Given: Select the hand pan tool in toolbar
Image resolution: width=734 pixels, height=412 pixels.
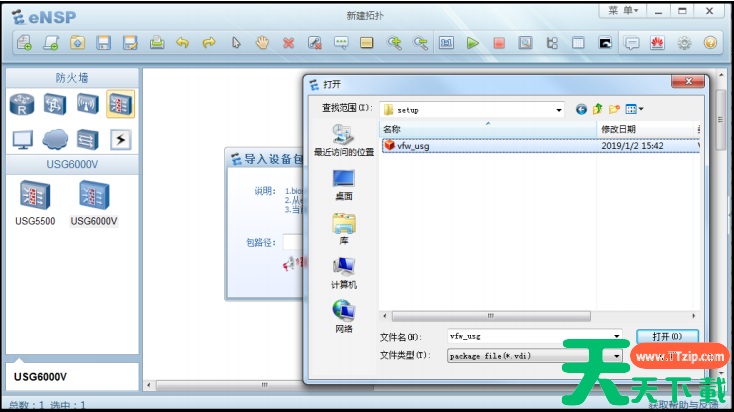Looking at the screenshot, I should click(x=263, y=43).
